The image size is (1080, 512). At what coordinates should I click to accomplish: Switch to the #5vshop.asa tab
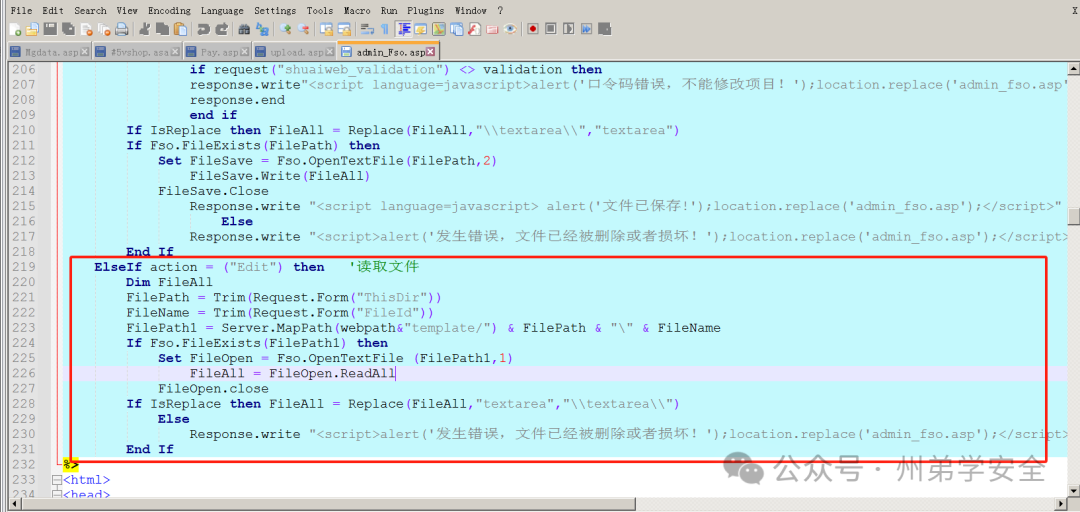[x=136, y=52]
